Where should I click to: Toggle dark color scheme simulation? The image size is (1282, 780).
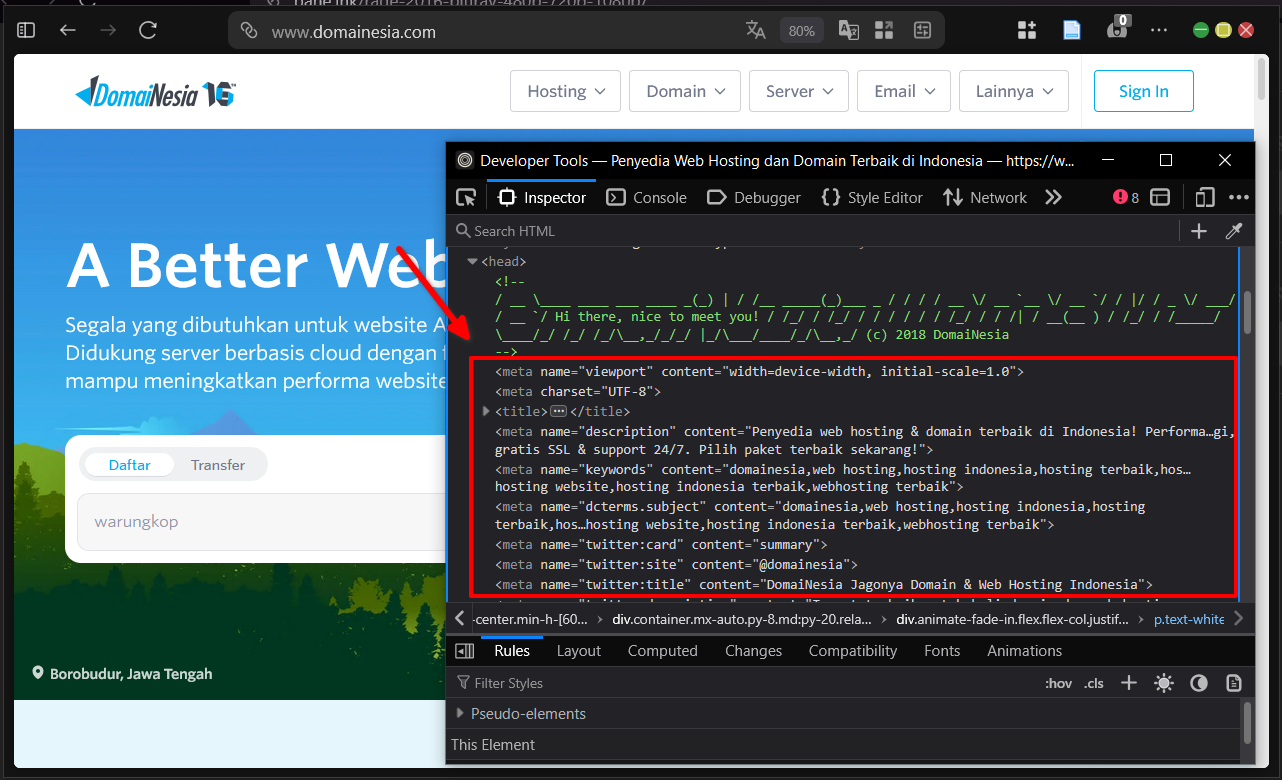[x=1199, y=682]
